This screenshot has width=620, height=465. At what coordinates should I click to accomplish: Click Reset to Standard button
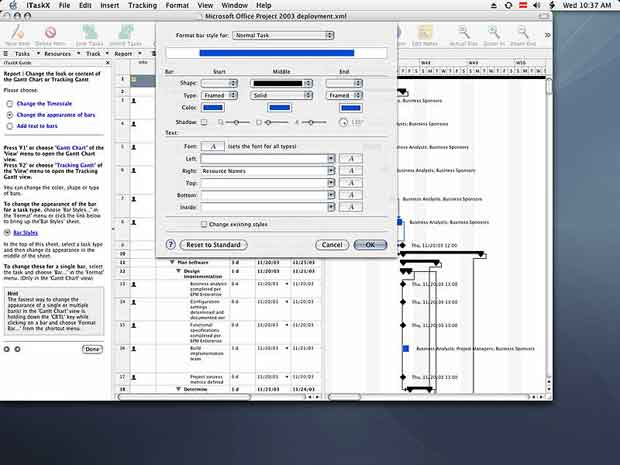pyautogui.click(x=214, y=245)
